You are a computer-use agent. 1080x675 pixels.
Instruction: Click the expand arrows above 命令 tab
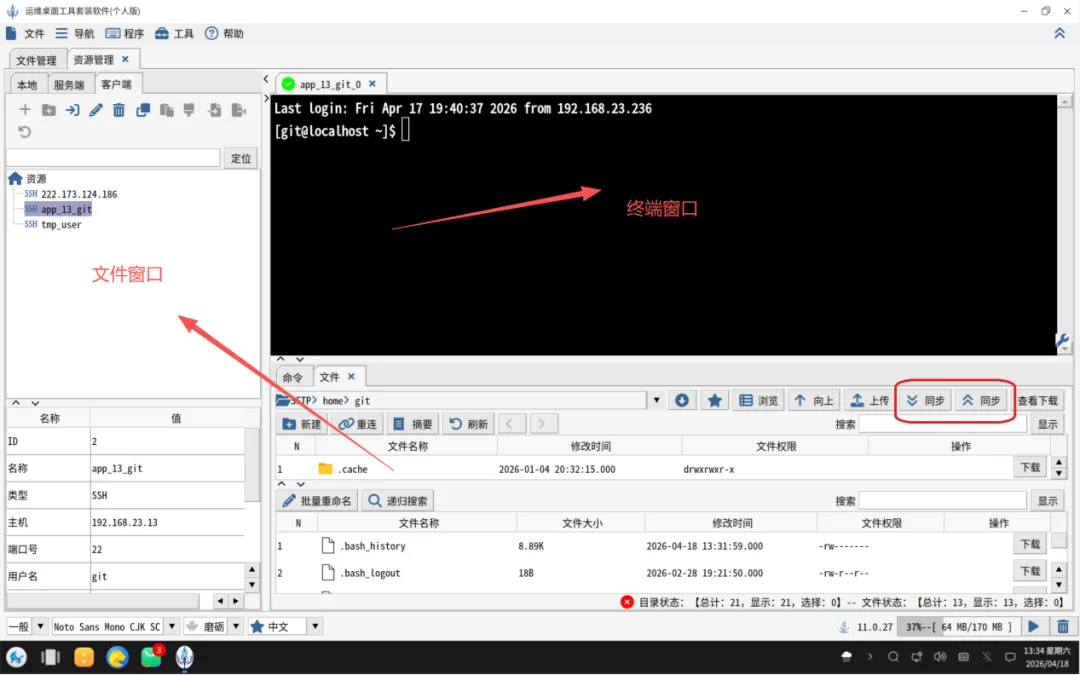click(x=290, y=359)
